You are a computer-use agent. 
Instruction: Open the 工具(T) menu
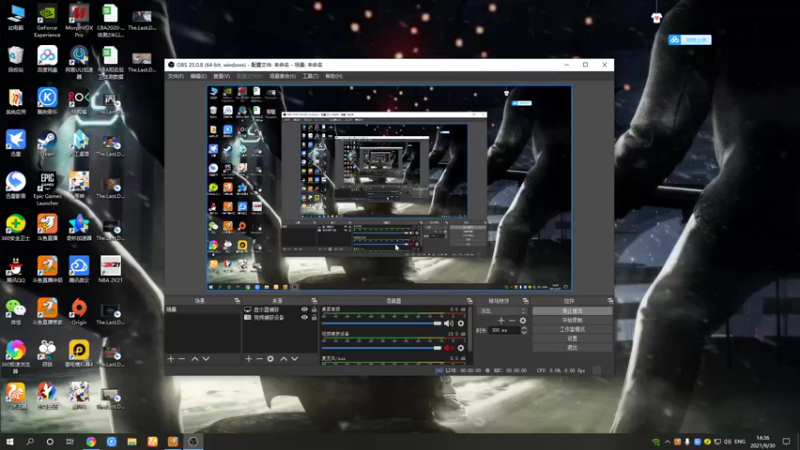pyautogui.click(x=310, y=76)
